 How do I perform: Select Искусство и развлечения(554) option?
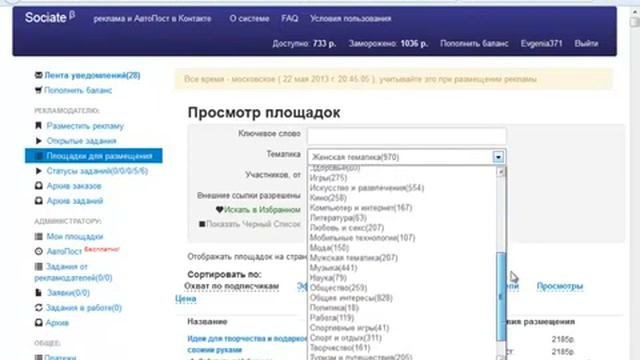(x=367, y=188)
